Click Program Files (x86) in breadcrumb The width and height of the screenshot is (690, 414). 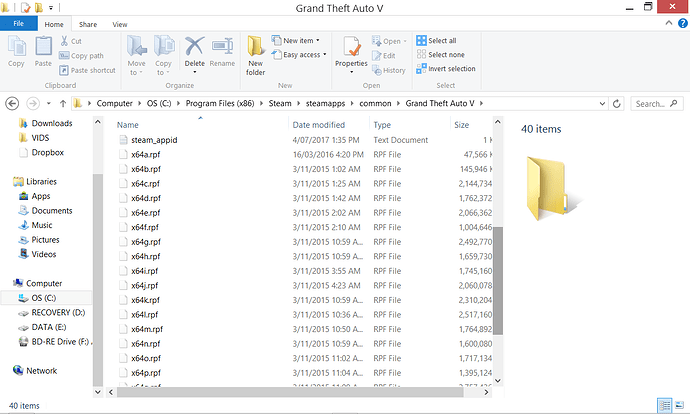[x=220, y=103]
